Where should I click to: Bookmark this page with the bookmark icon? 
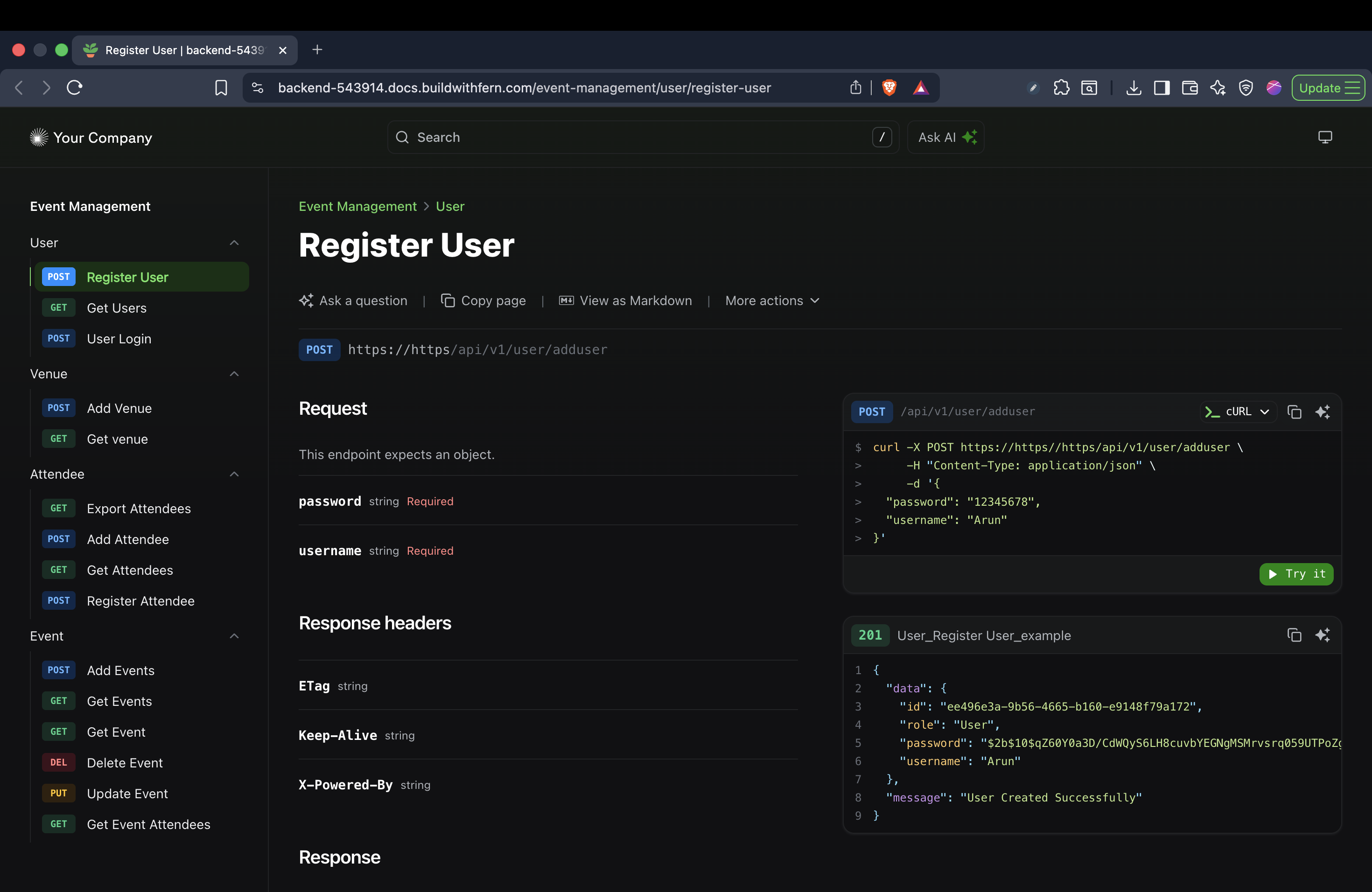(x=221, y=88)
